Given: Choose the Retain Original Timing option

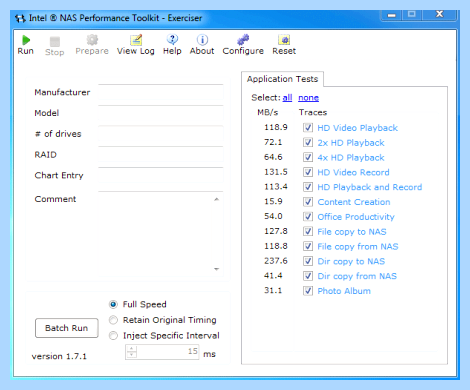Looking at the screenshot, I should pyautogui.click(x=113, y=320).
